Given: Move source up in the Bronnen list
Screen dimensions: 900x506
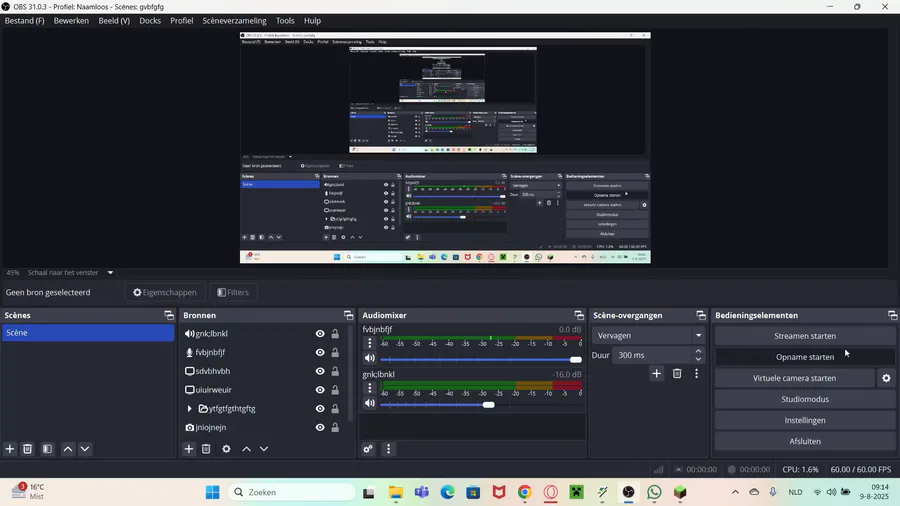Looking at the screenshot, I should coord(246,449).
